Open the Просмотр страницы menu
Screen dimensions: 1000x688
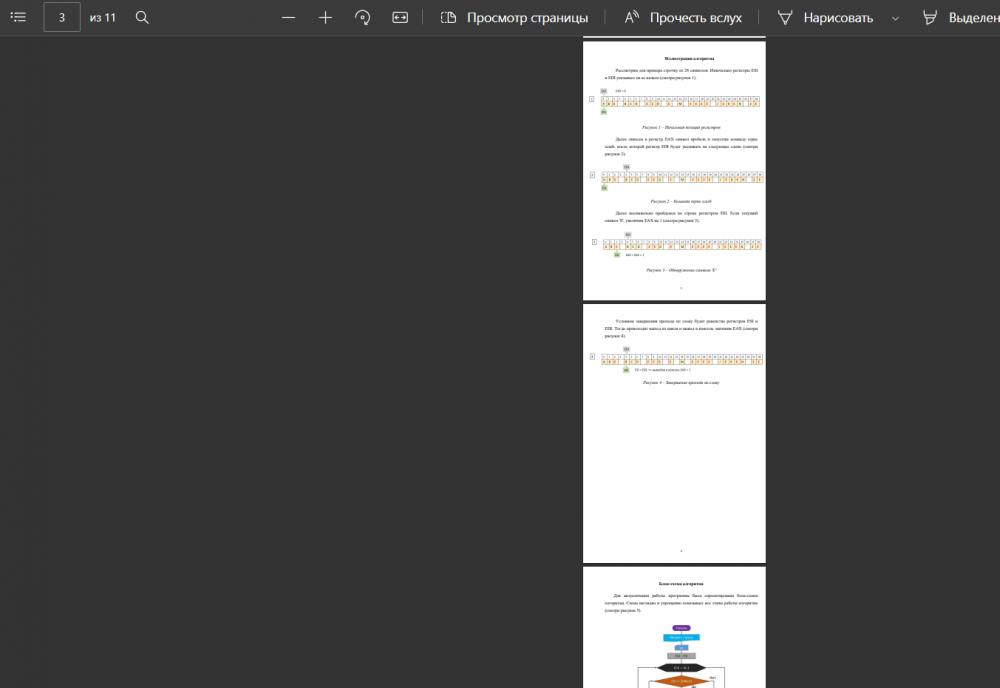[x=514, y=17]
